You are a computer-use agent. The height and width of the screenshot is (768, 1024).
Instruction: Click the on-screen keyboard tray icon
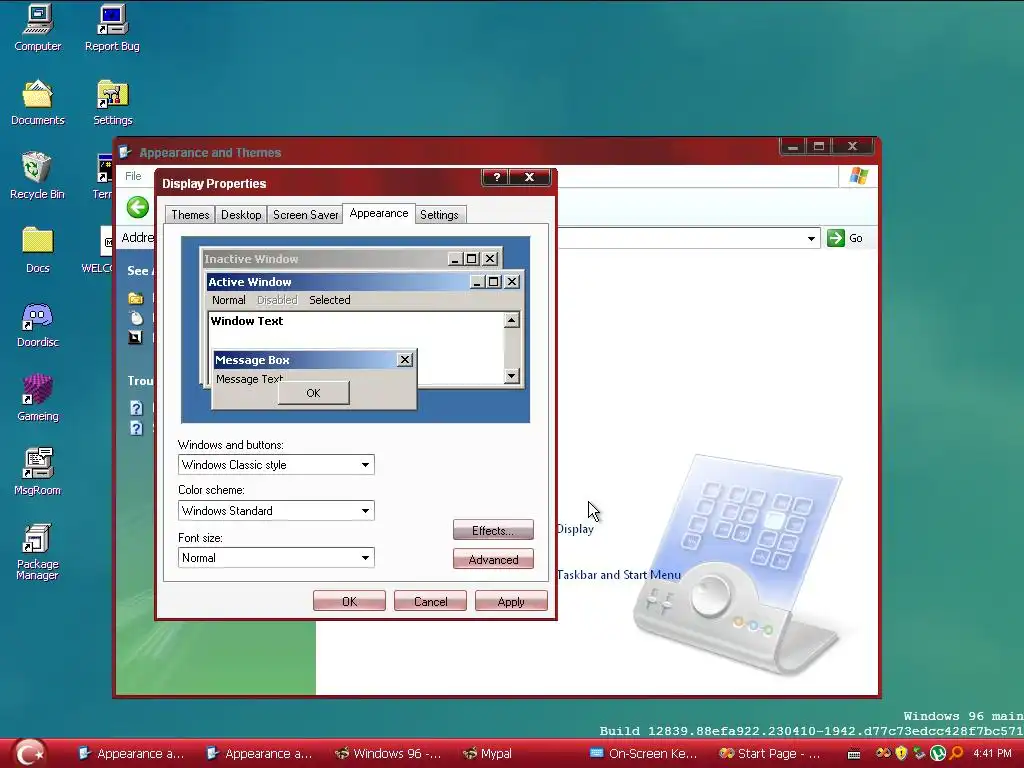tap(854, 754)
